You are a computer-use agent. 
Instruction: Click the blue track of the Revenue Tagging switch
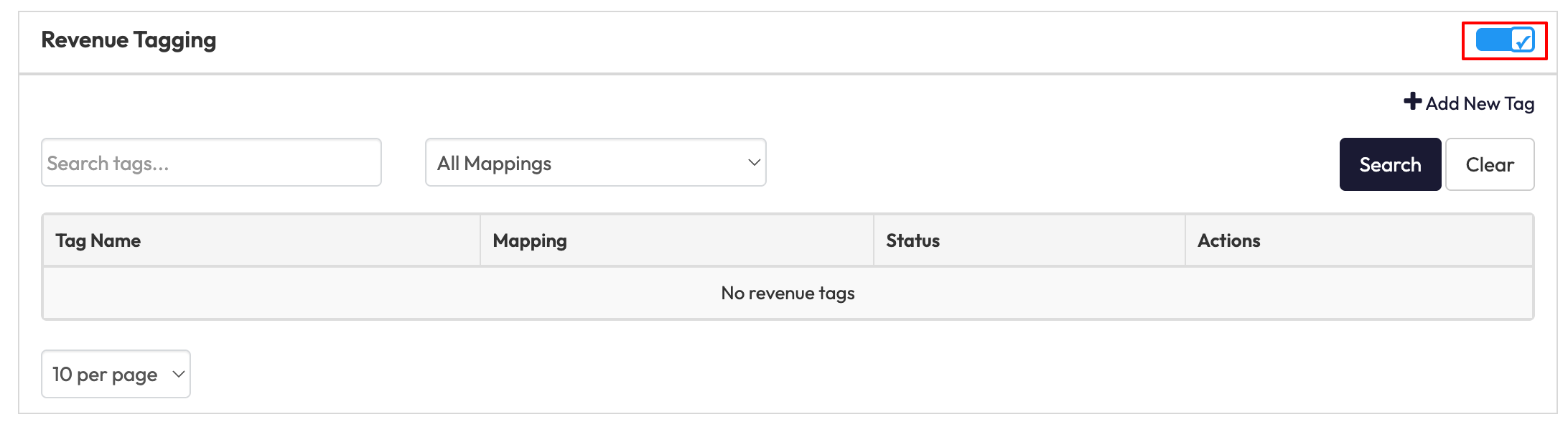(1491, 40)
